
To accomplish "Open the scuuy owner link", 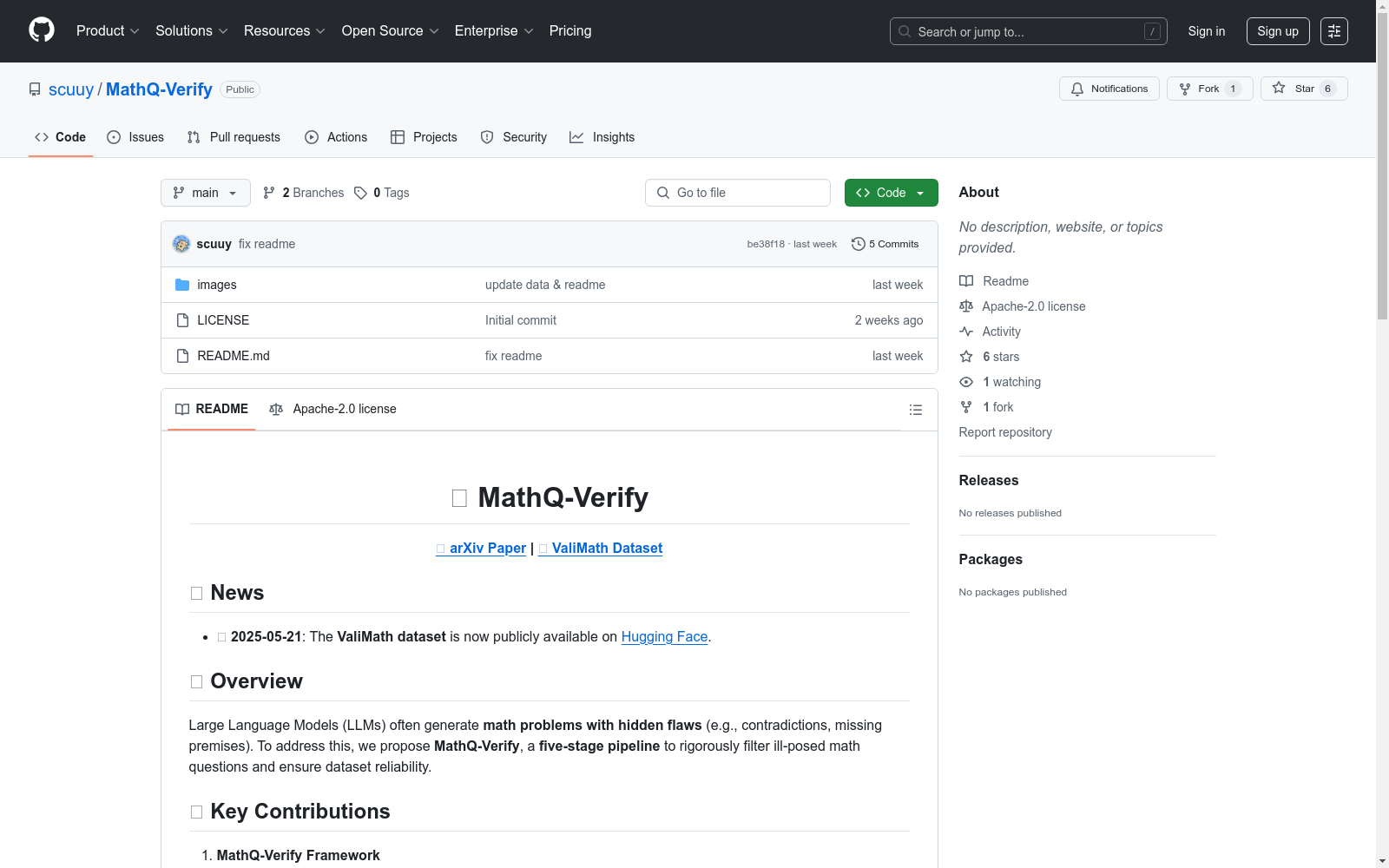I will tap(71, 89).
